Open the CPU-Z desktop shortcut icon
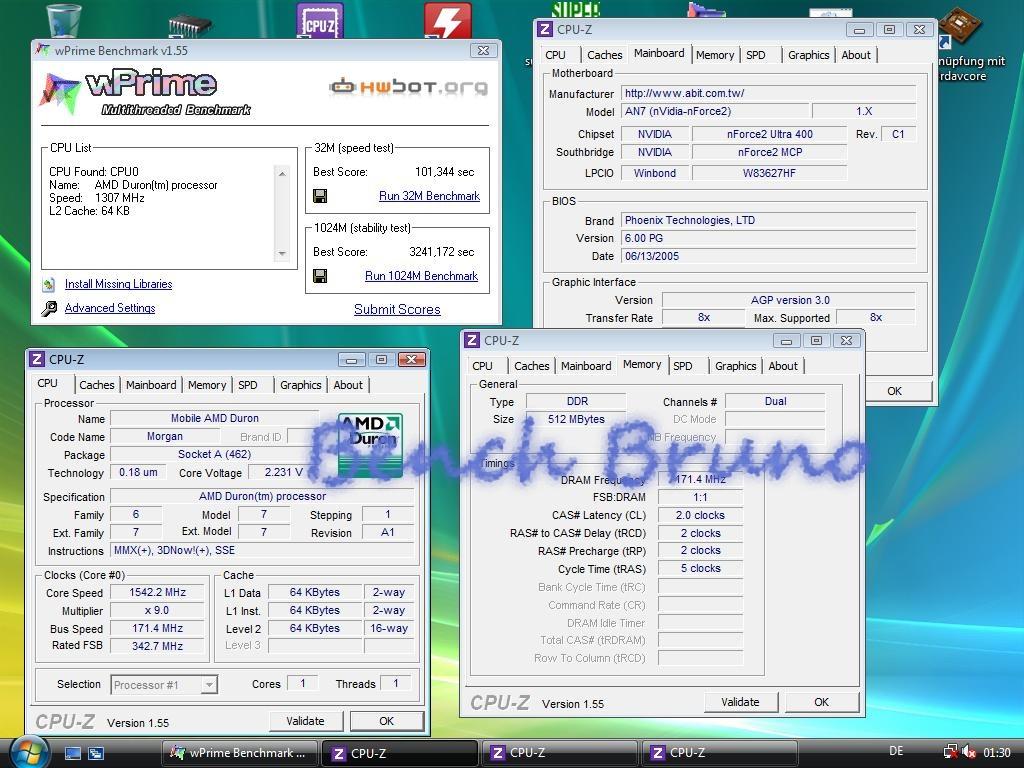 click(x=319, y=20)
